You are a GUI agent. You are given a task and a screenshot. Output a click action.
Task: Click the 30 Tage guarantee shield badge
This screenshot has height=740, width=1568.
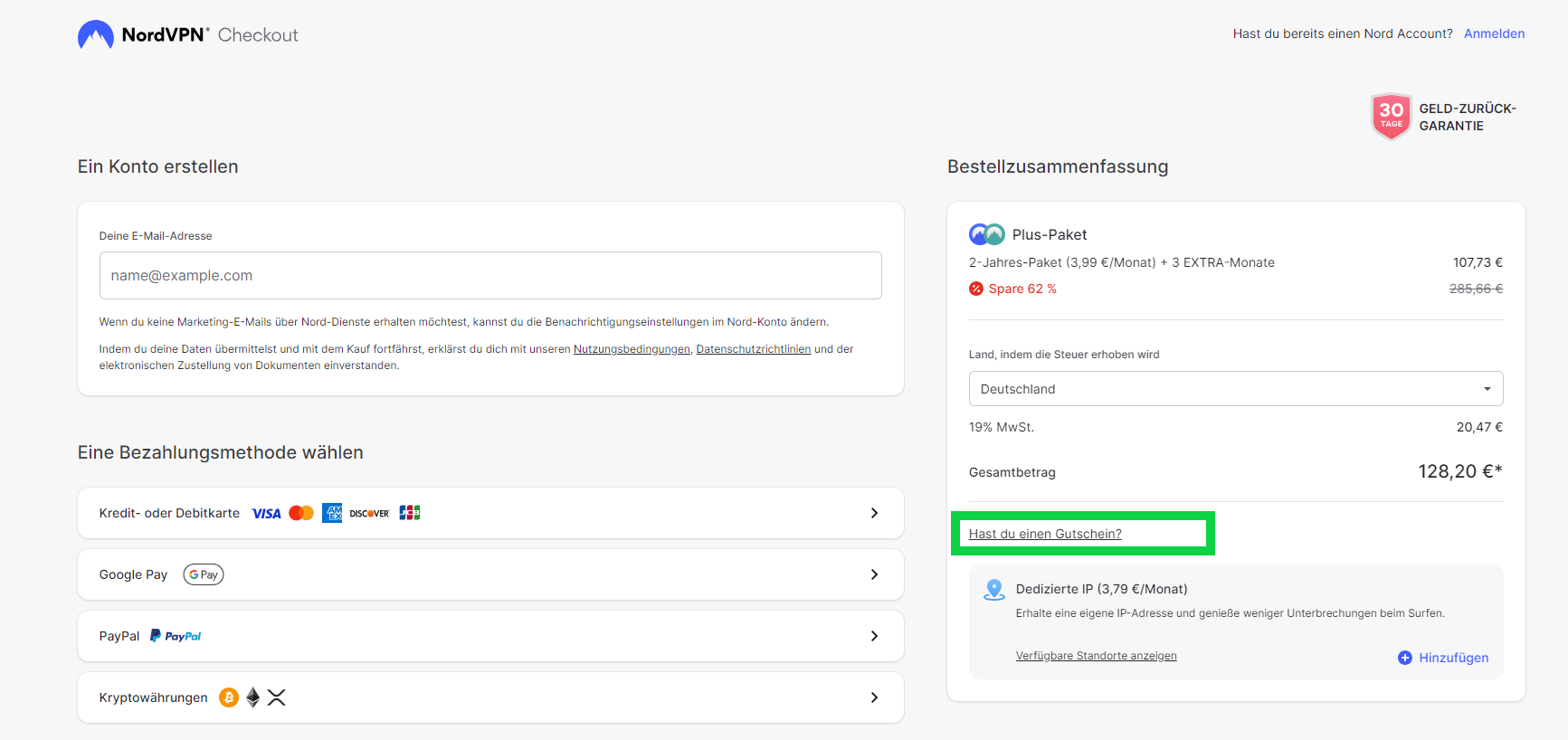pos(1391,117)
